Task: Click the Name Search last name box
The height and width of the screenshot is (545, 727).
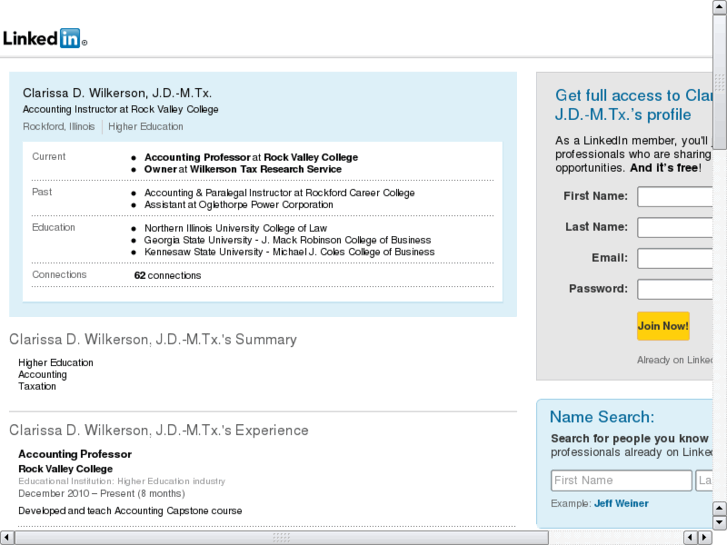Action: pos(704,481)
